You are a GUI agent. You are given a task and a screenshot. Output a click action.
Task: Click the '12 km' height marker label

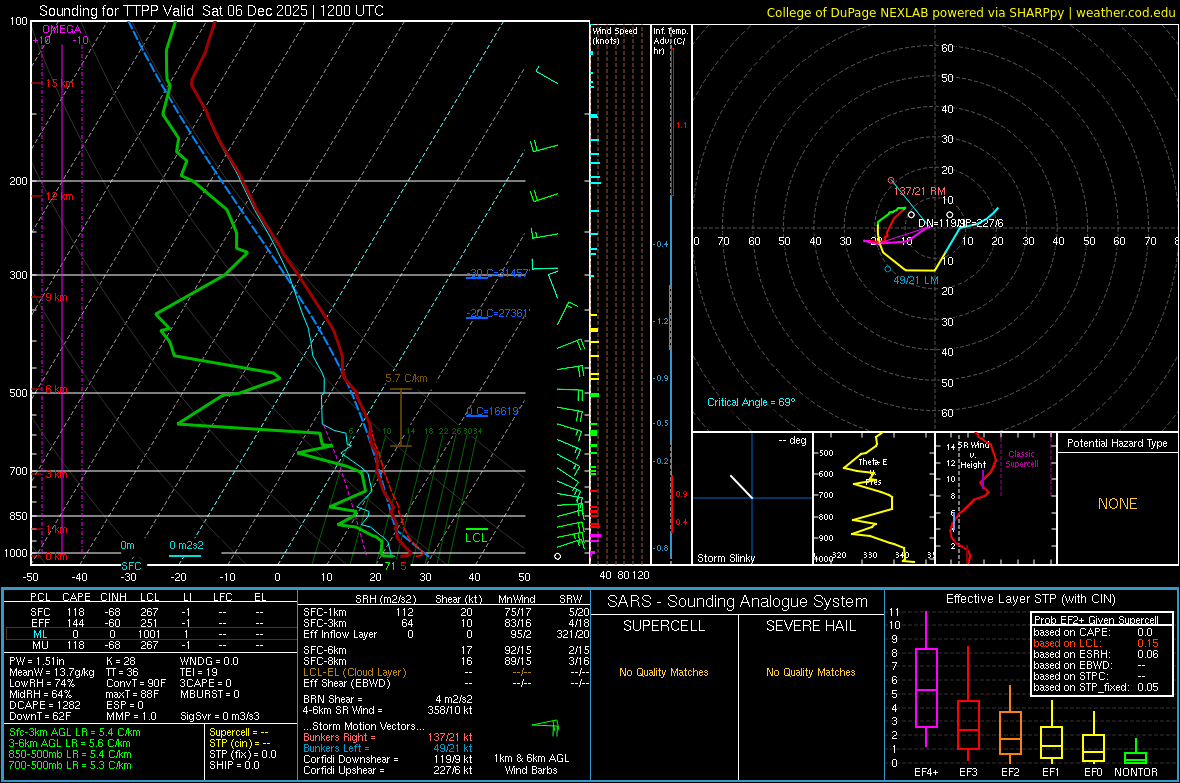[59, 196]
